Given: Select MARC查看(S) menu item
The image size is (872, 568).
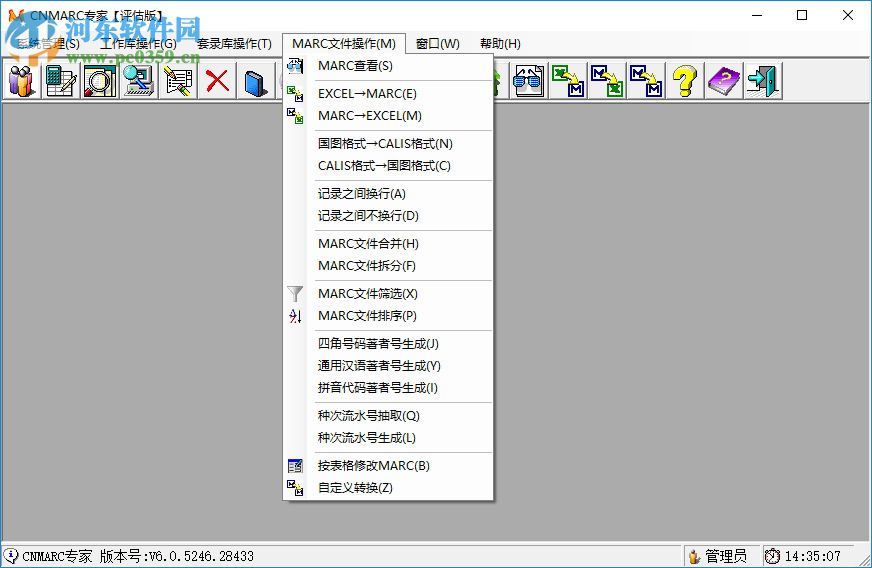Looking at the screenshot, I should (x=388, y=66).
